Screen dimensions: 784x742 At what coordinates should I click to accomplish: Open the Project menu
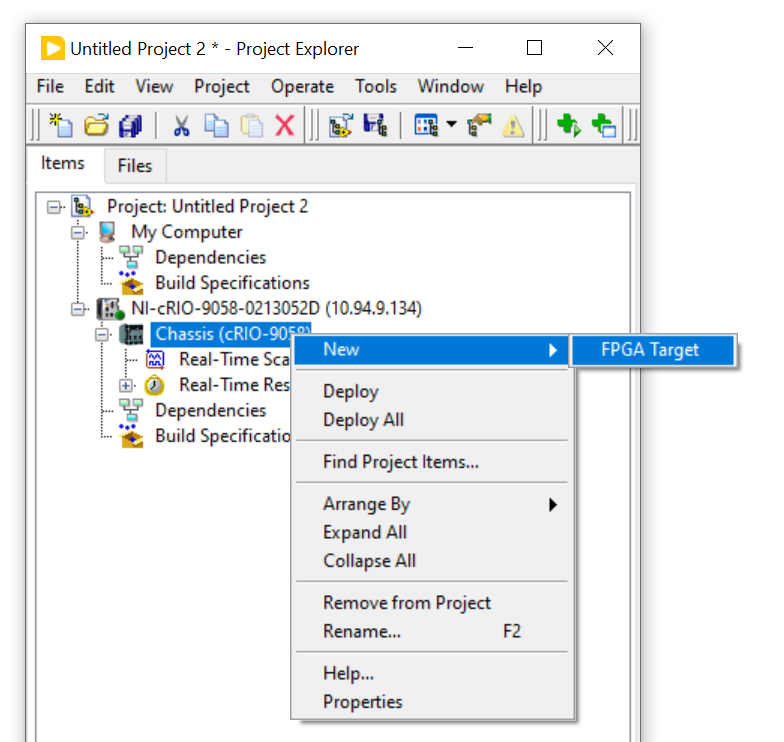coord(222,86)
